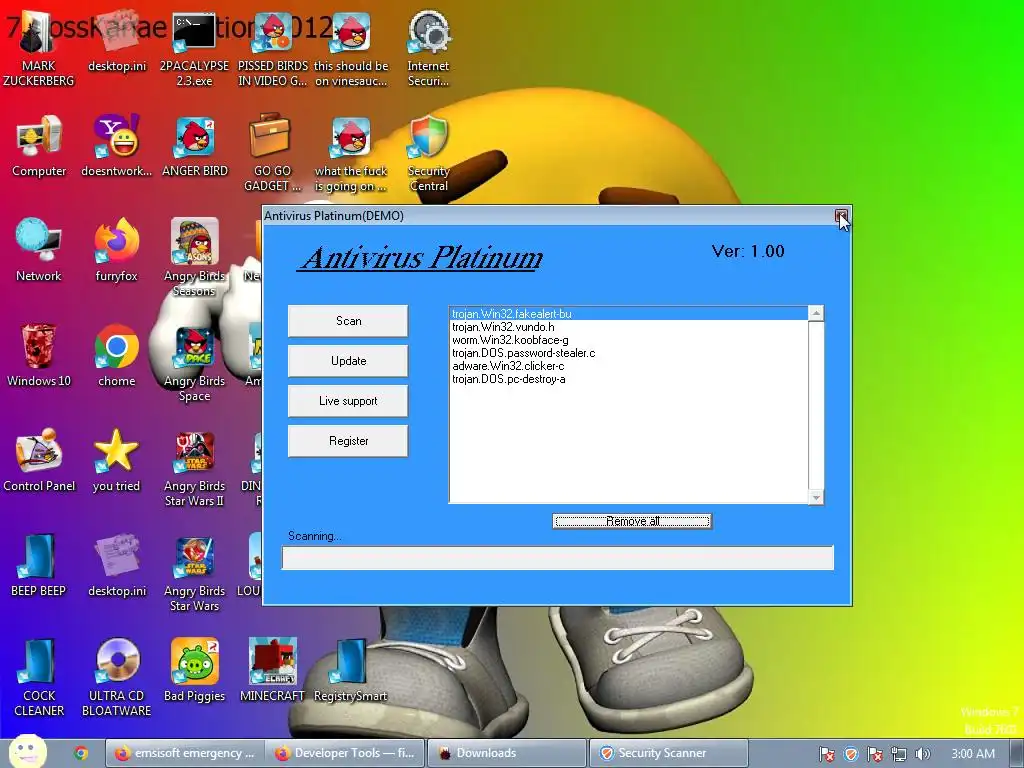This screenshot has width=1024, height=768.
Task: Switch to Downloads taskbar window
Action: point(507,753)
